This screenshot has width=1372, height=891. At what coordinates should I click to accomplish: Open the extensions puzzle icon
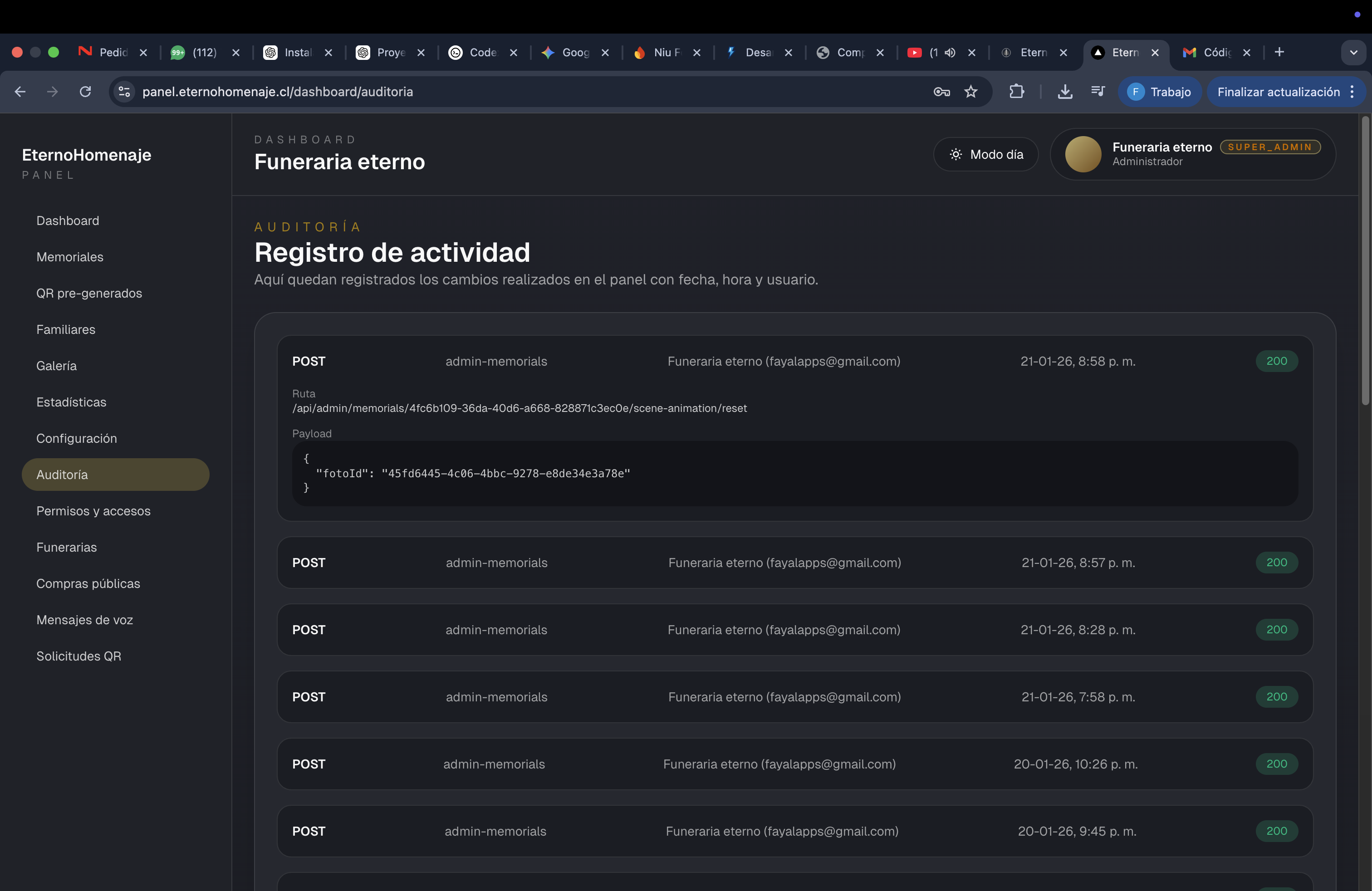(x=1017, y=92)
